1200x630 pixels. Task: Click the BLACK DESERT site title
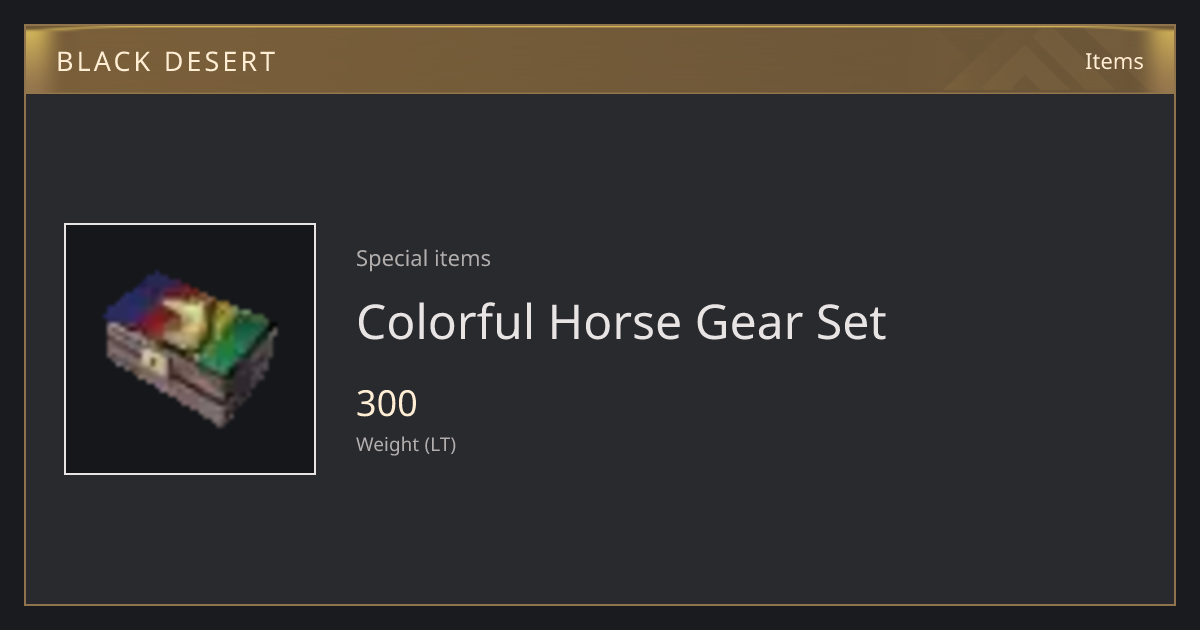click(x=166, y=62)
